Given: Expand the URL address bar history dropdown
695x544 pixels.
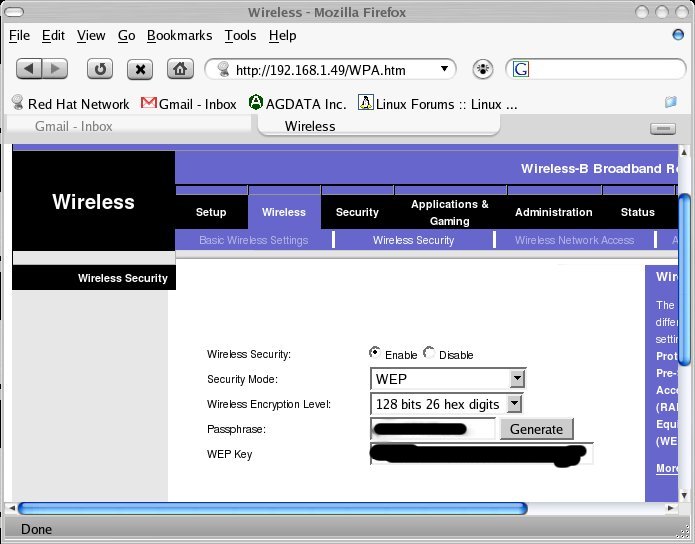Looking at the screenshot, I should click(x=444, y=70).
